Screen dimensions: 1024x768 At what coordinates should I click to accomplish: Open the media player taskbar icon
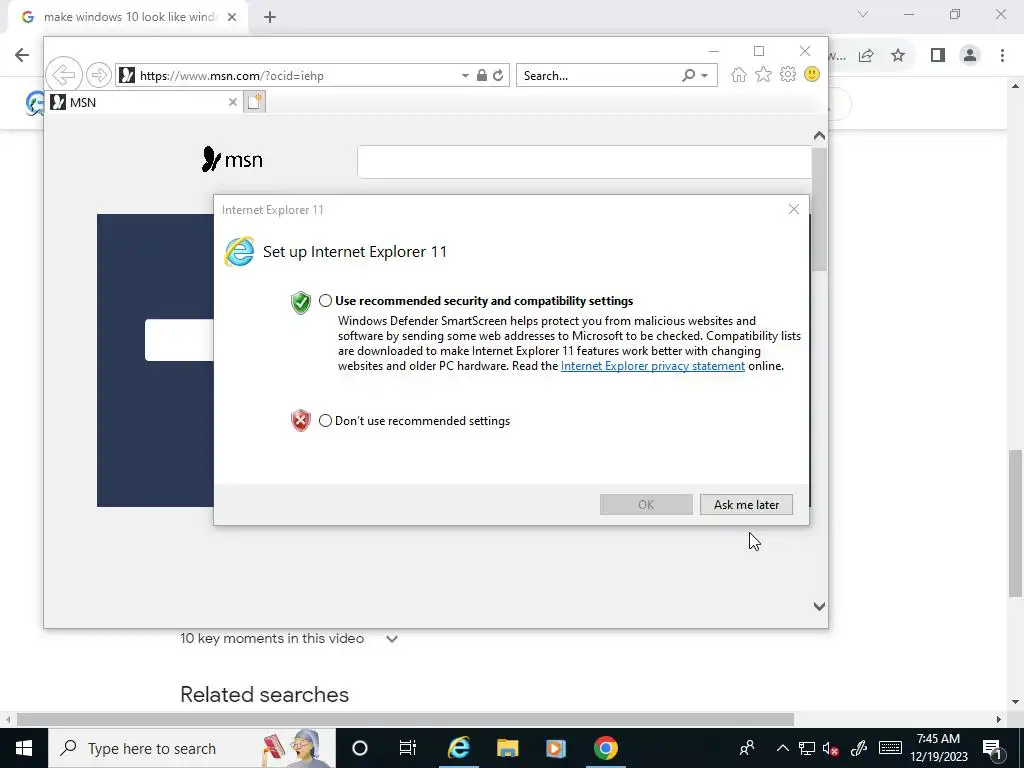tap(556, 748)
